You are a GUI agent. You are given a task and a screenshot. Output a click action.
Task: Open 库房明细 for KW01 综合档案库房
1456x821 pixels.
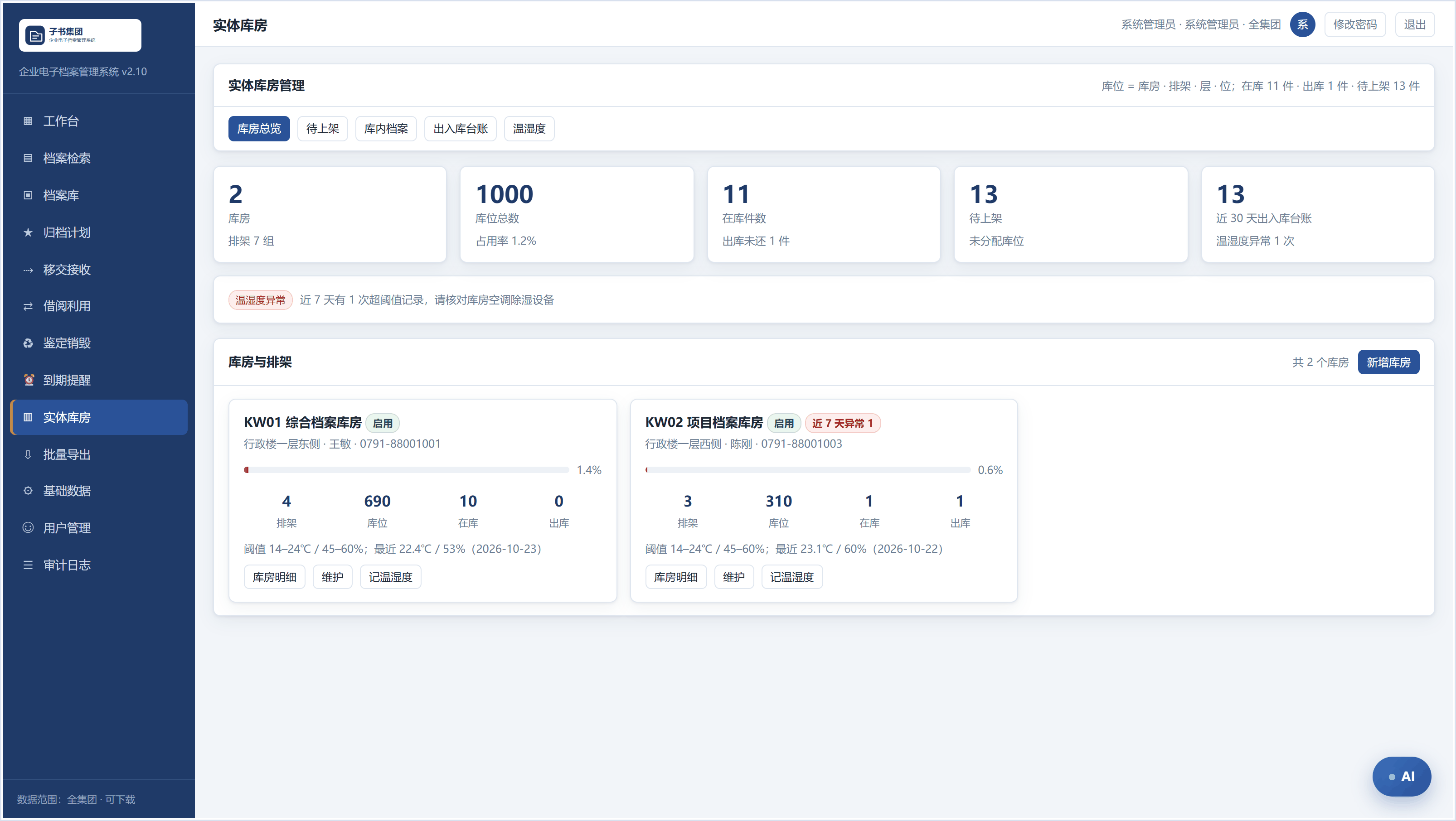click(x=274, y=577)
